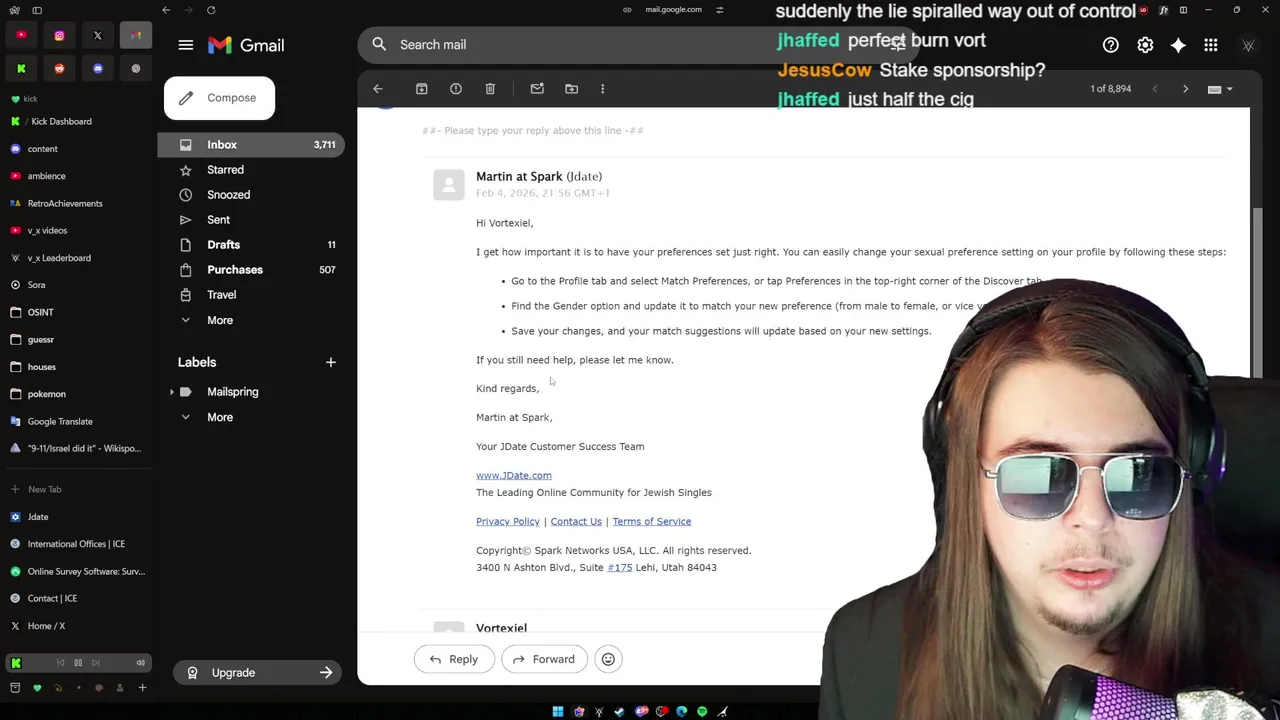Open the Drafts folder

pos(250,245)
